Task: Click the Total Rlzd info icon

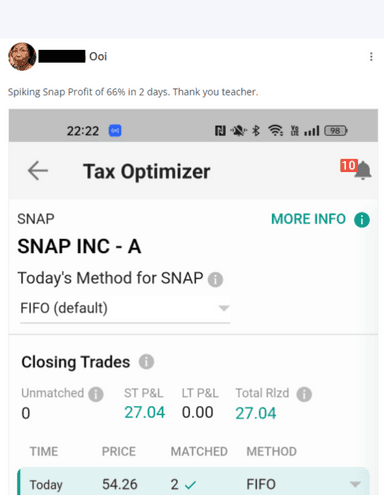Action: [304, 394]
